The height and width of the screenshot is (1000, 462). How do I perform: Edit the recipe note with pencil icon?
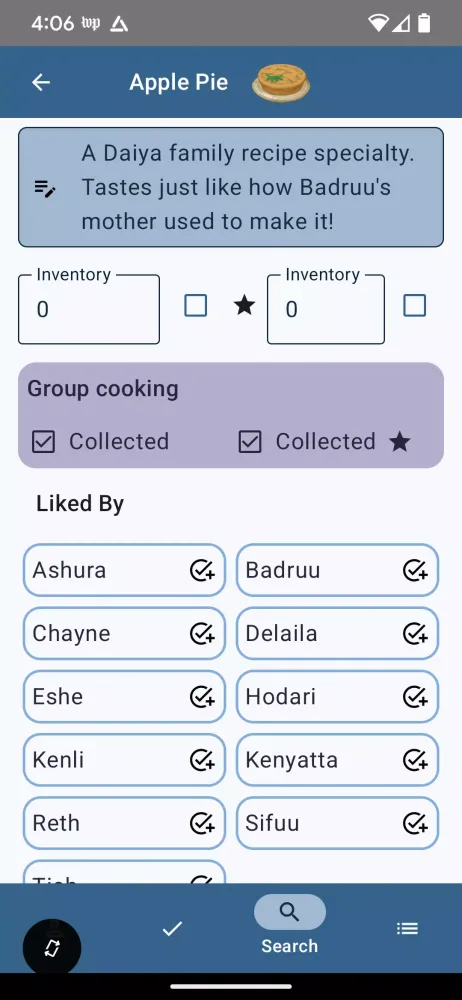[45, 188]
